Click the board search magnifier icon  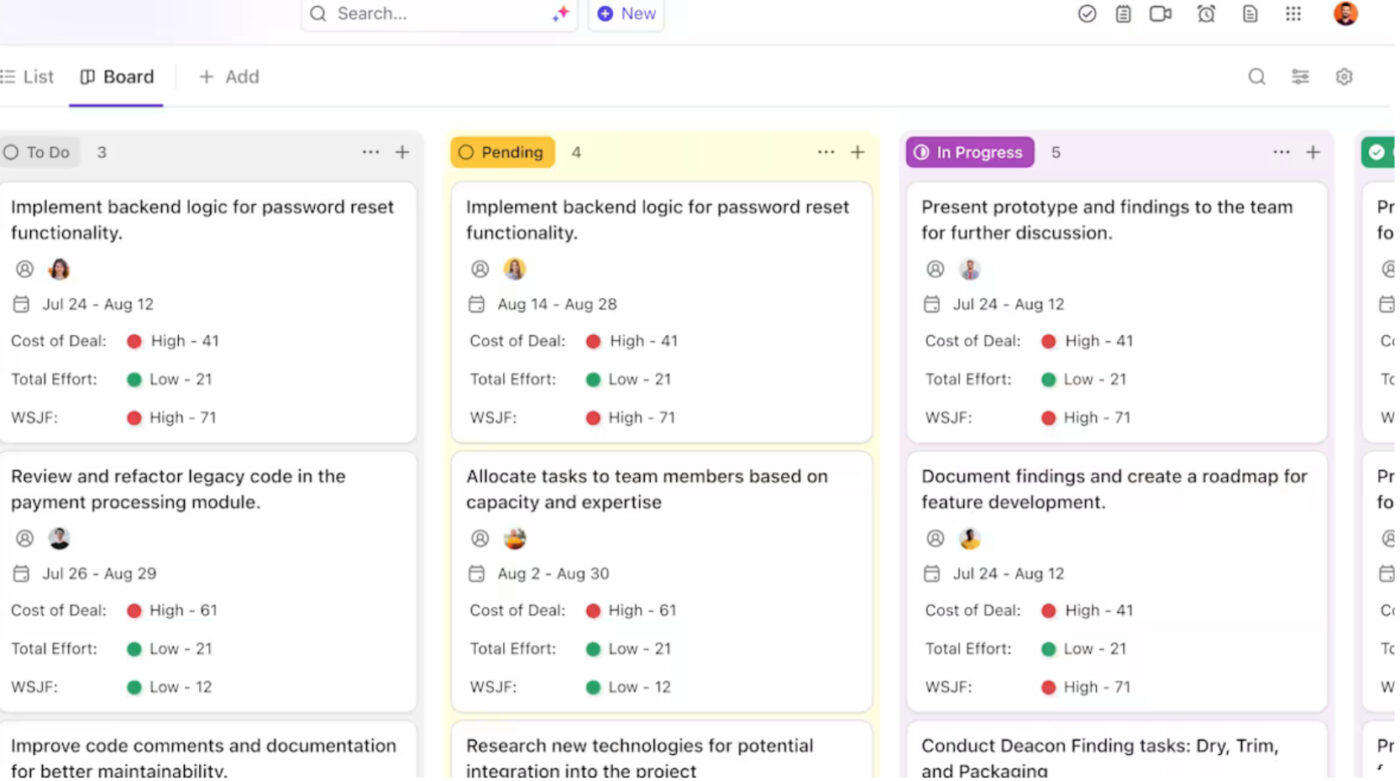pyautogui.click(x=1257, y=77)
